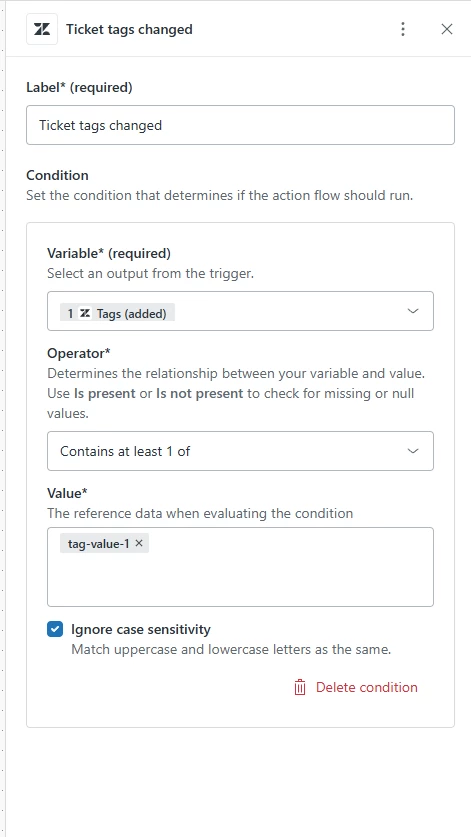Click into the Label text field
The width and height of the screenshot is (471, 837).
point(240,125)
